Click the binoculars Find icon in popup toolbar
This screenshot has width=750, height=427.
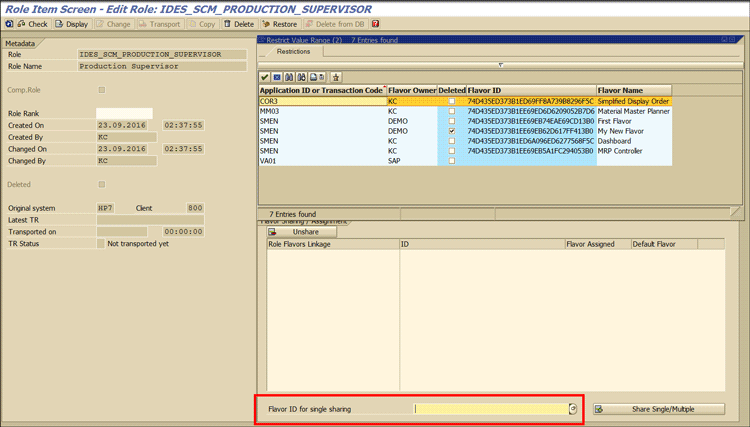289,77
